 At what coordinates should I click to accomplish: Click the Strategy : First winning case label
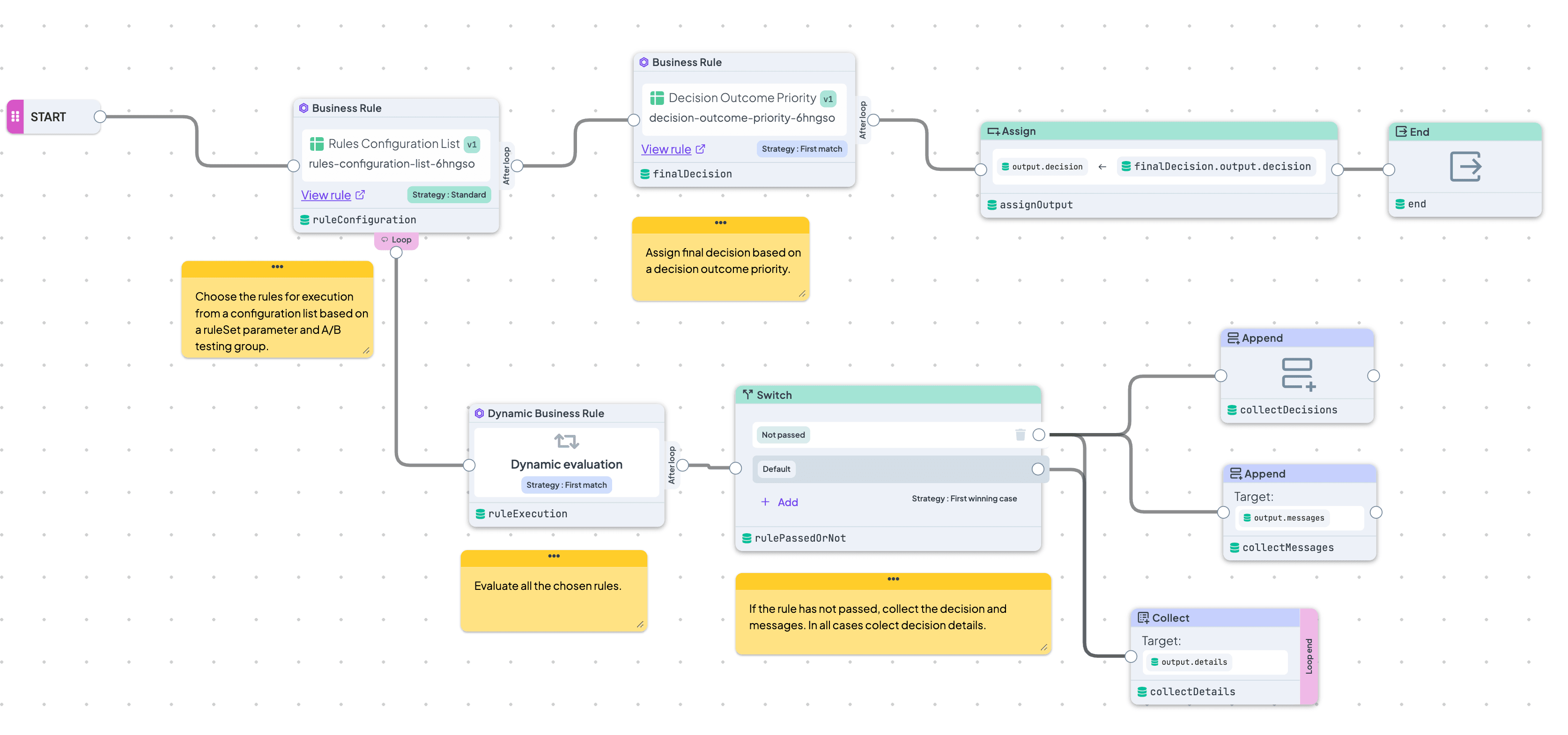click(x=964, y=498)
